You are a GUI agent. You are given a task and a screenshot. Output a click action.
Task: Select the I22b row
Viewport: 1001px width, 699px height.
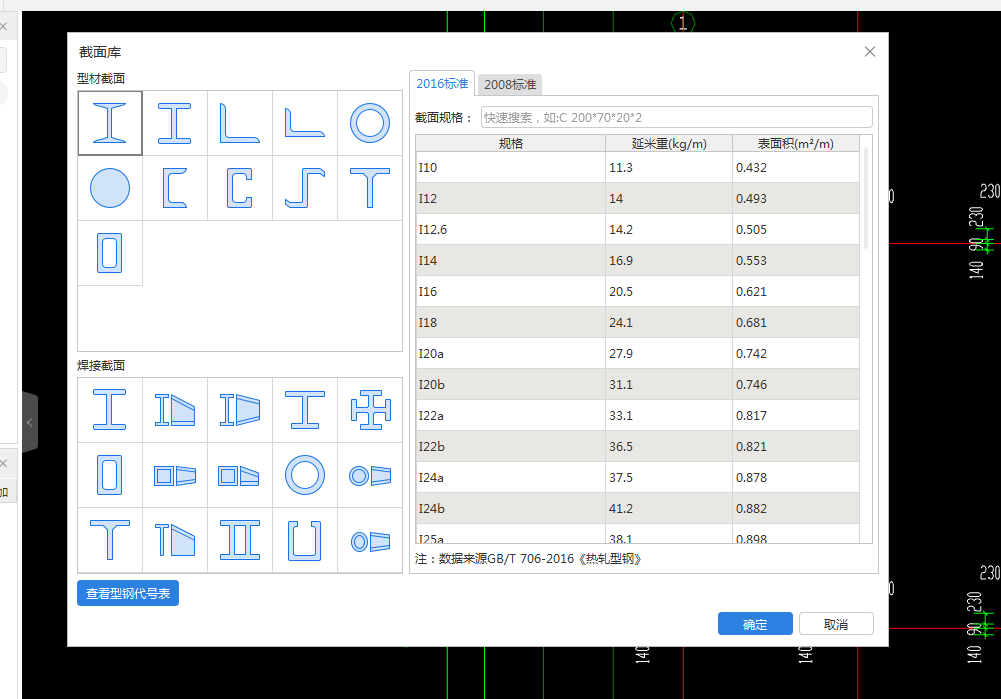(638, 446)
